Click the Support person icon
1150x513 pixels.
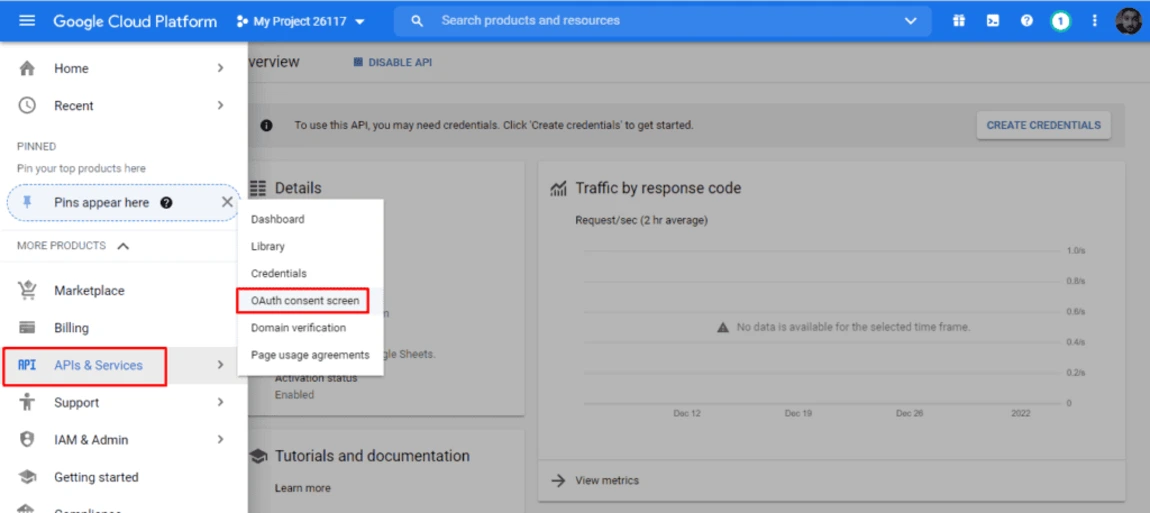27,402
